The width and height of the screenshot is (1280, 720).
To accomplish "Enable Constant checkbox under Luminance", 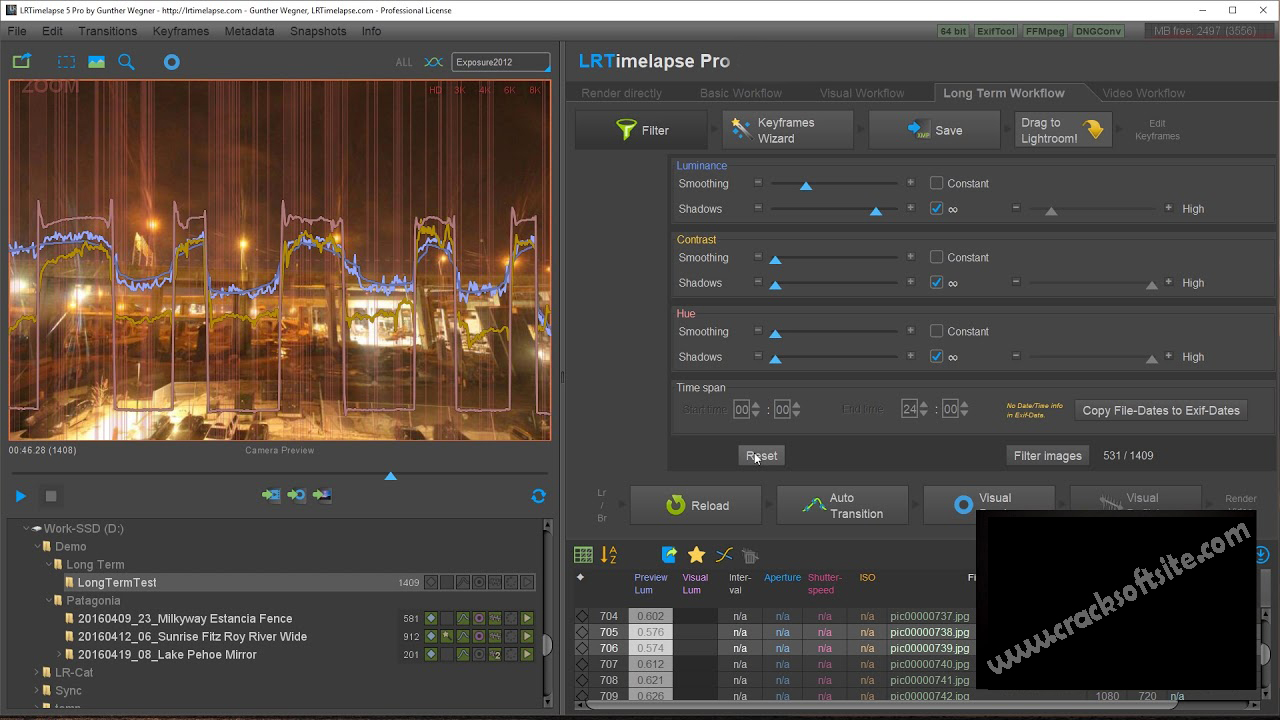I will coord(937,183).
